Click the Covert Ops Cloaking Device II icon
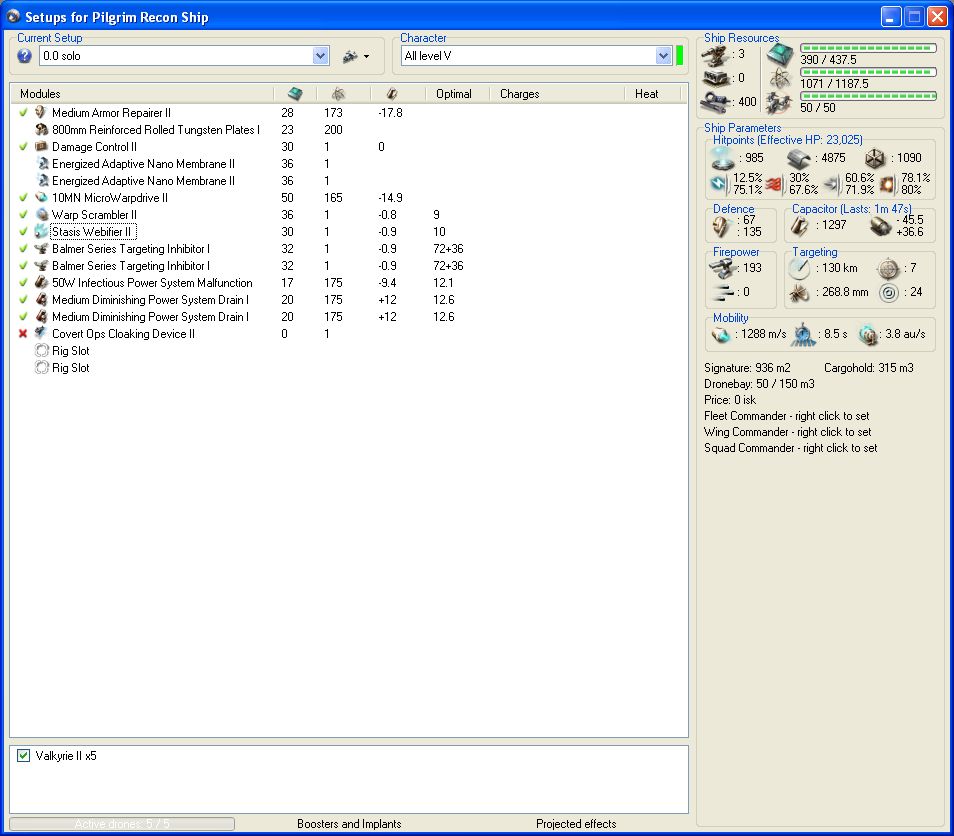The image size is (954, 836). 41,334
